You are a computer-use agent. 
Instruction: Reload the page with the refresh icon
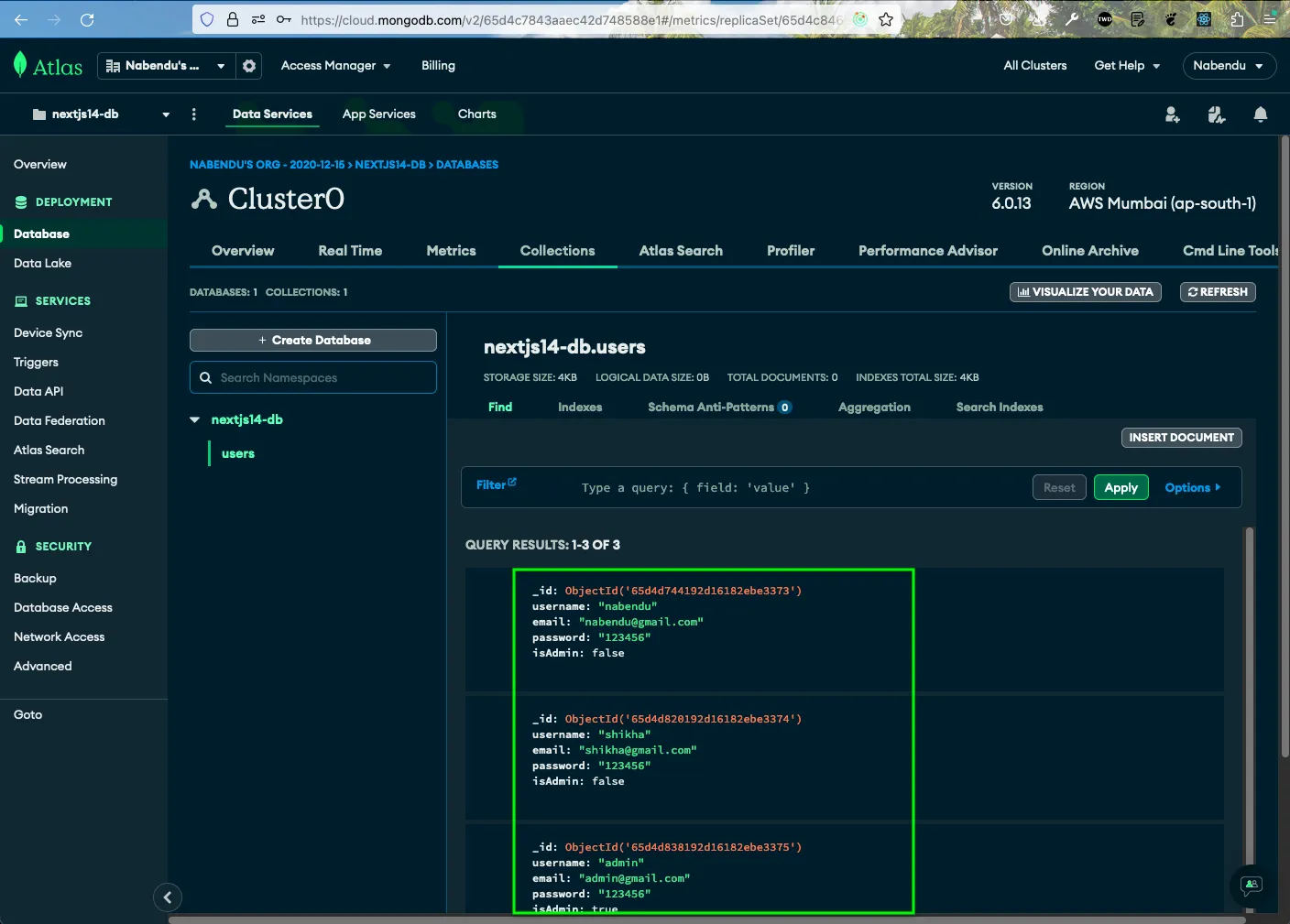point(87,19)
